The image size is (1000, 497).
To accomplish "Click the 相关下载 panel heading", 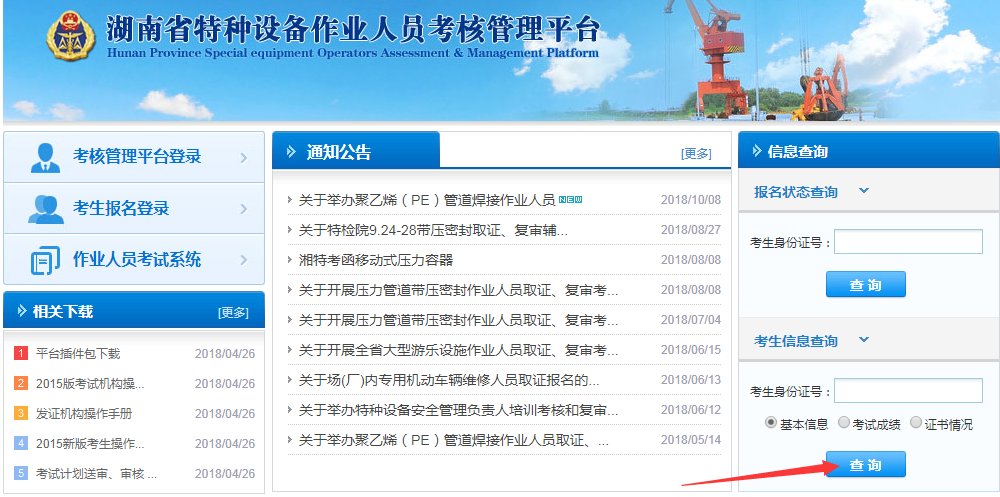I will tap(63, 311).
